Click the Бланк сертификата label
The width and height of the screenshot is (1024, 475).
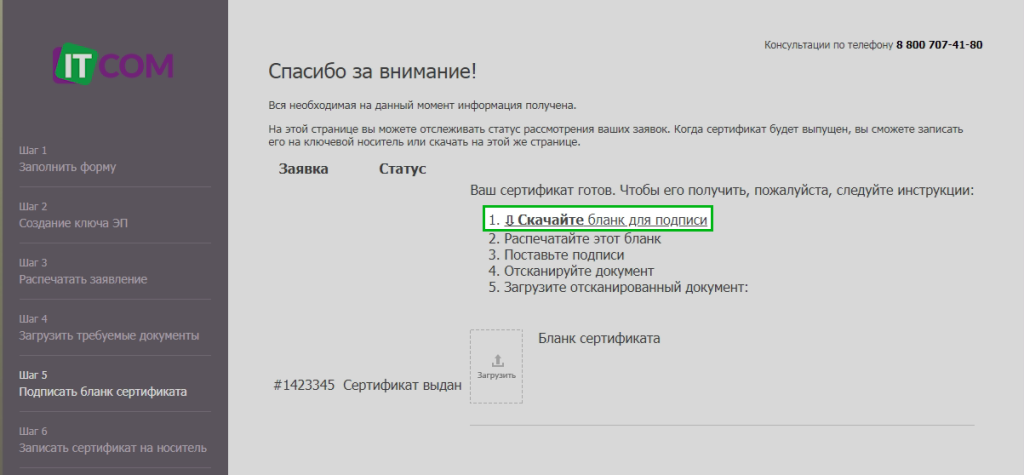click(x=599, y=338)
